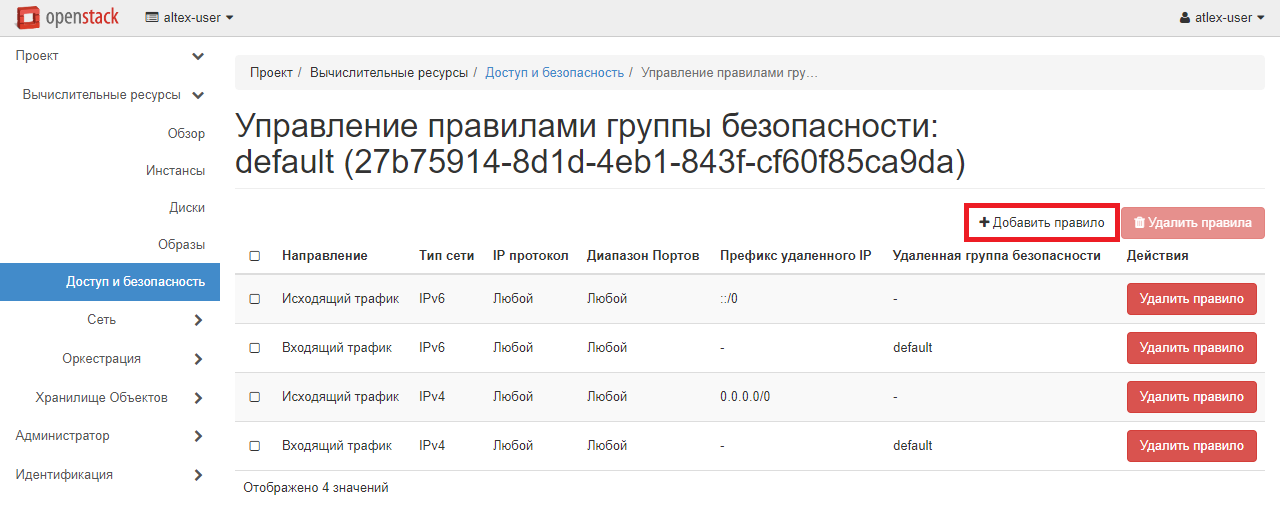The height and width of the screenshot is (527, 1280).
Task: Check the IPv6 Исходящий трафик row checkbox
Action: (255, 299)
